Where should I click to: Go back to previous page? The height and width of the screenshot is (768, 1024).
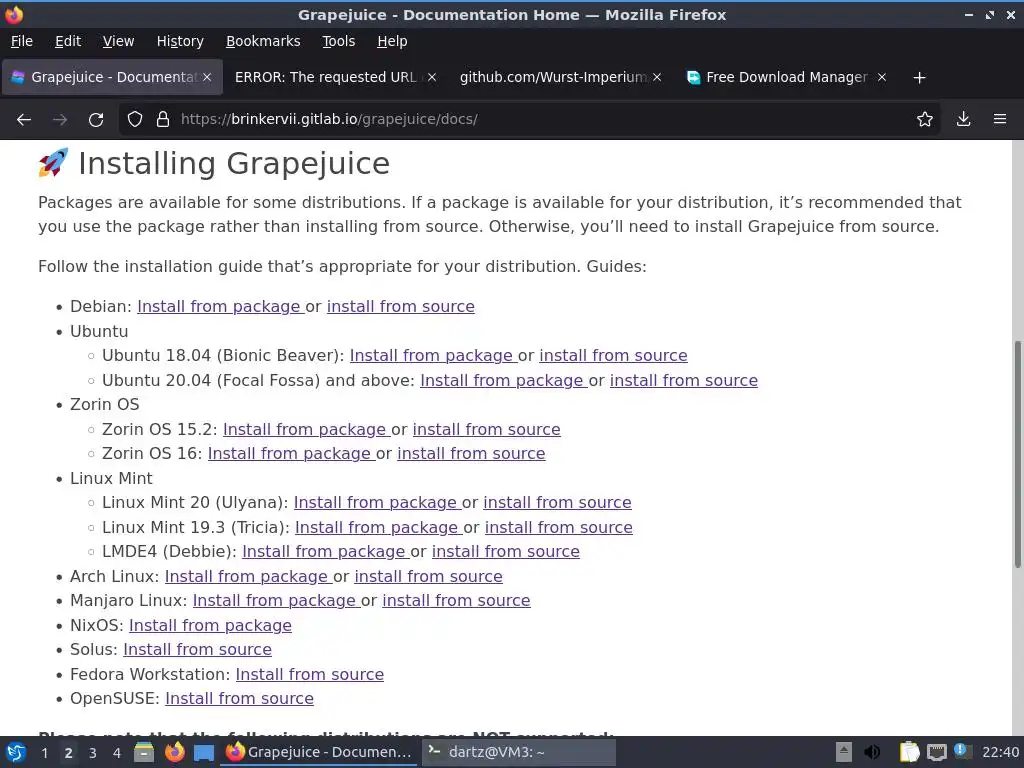24,120
